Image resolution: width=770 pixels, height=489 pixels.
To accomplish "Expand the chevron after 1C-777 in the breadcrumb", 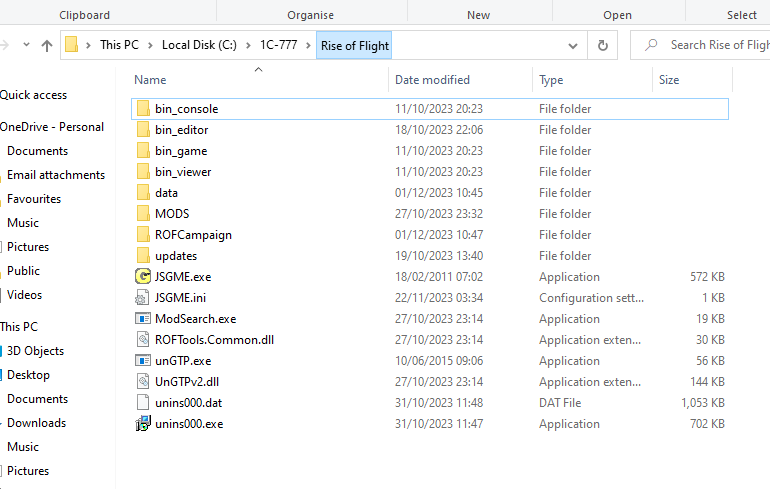I will click(308, 45).
